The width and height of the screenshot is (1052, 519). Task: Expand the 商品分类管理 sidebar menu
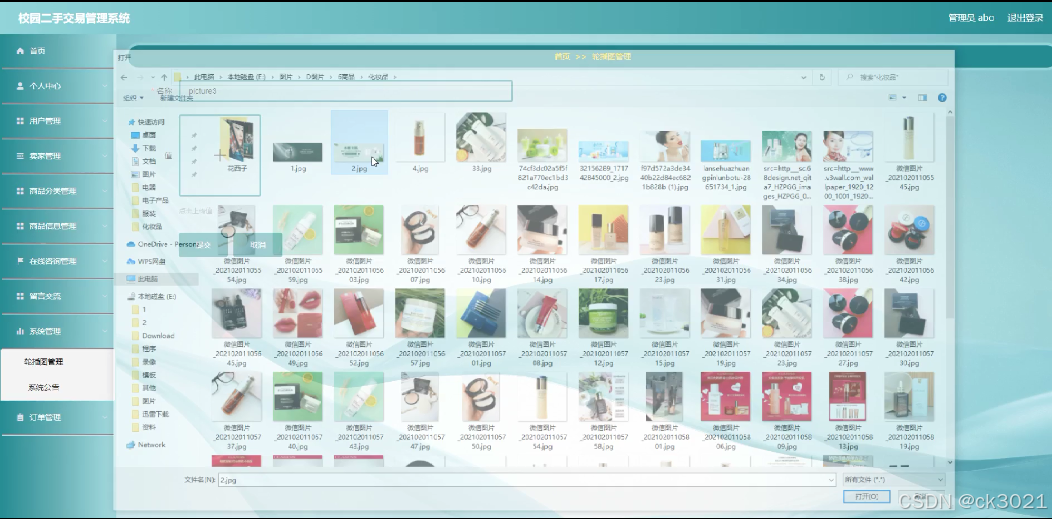(x=57, y=191)
